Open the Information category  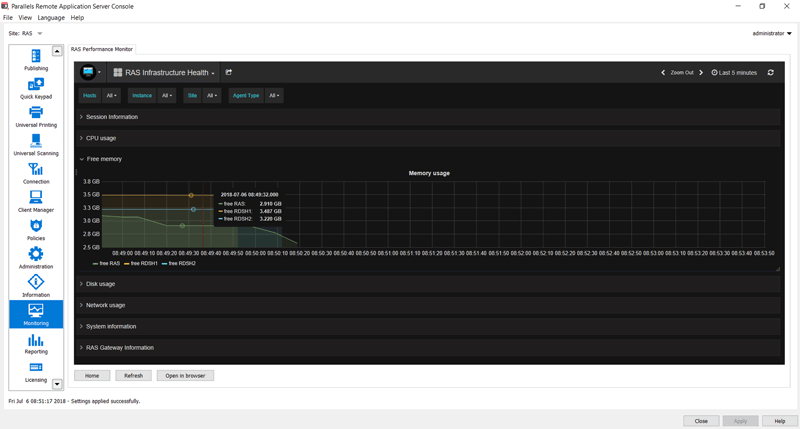(x=36, y=287)
